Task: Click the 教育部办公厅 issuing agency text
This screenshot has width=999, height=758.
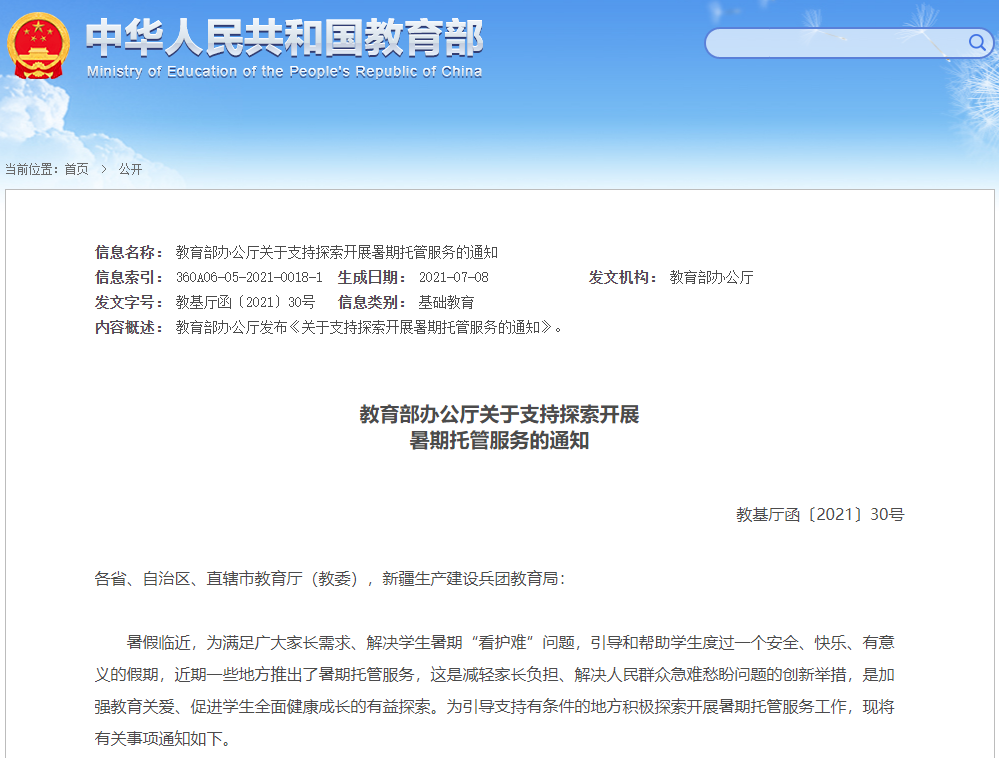Action: coord(713,278)
